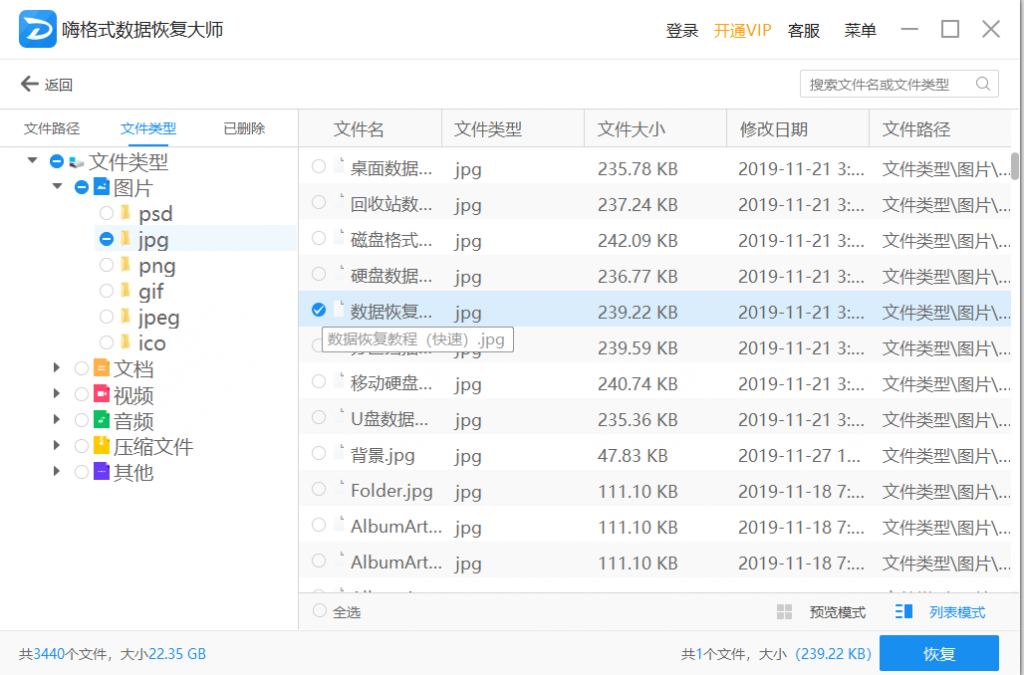Expand the 其他 tree node
Viewport: 1024px width, 675px height.
[57, 471]
